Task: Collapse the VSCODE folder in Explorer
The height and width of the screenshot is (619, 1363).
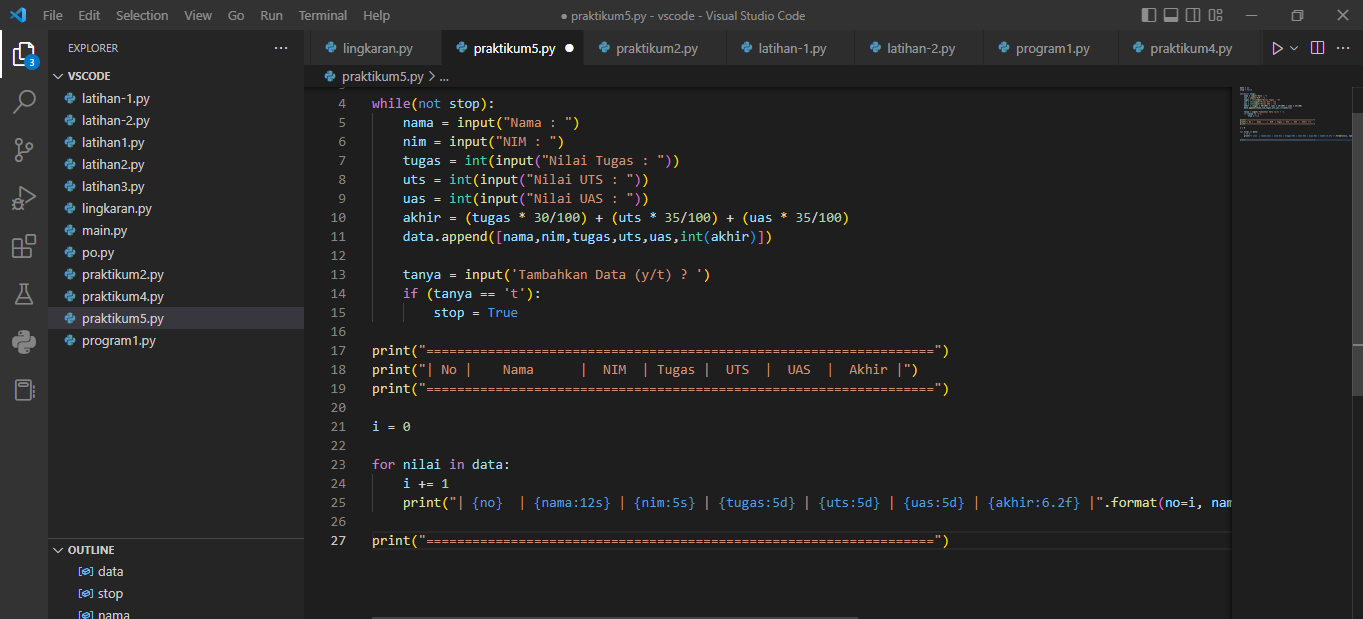Action: [x=57, y=75]
